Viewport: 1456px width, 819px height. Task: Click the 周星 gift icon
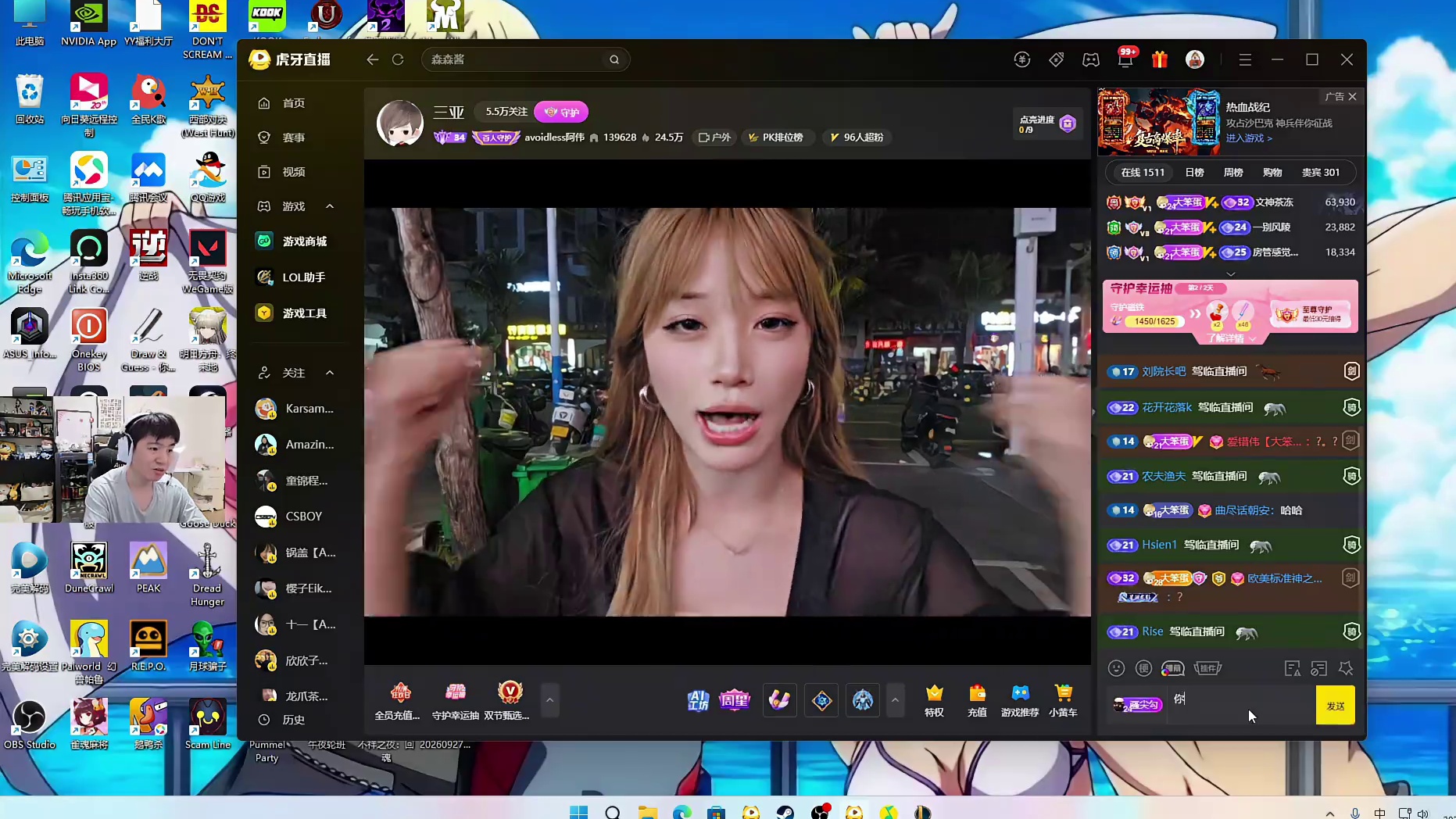click(x=735, y=700)
